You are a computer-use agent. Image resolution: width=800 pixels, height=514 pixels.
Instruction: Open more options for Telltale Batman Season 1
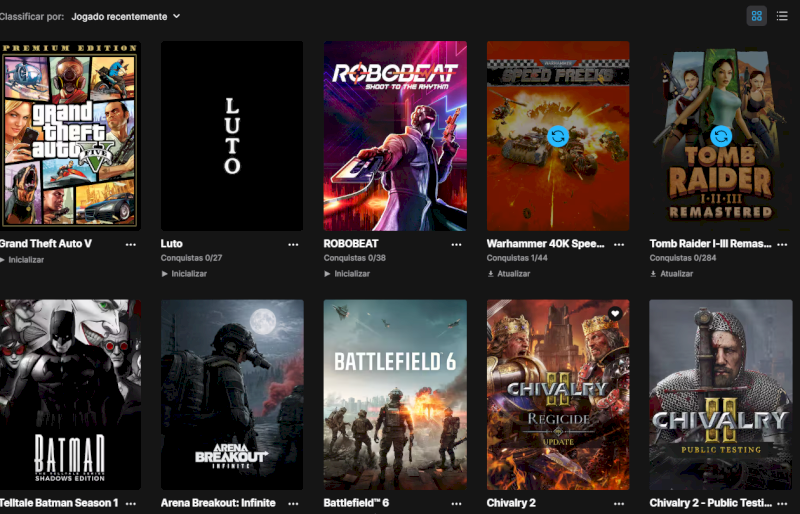click(131, 504)
